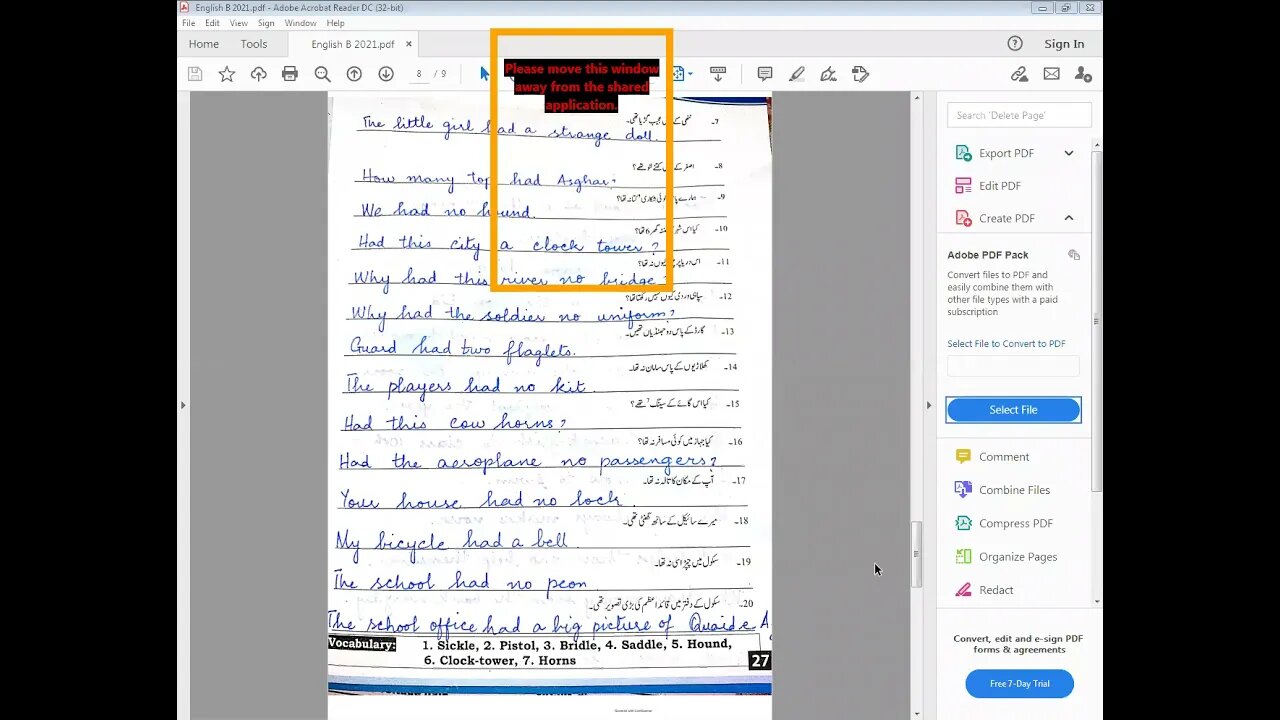Select the highlight text pen icon
Screen dimensions: 1280x720
pyautogui.click(x=797, y=74)
